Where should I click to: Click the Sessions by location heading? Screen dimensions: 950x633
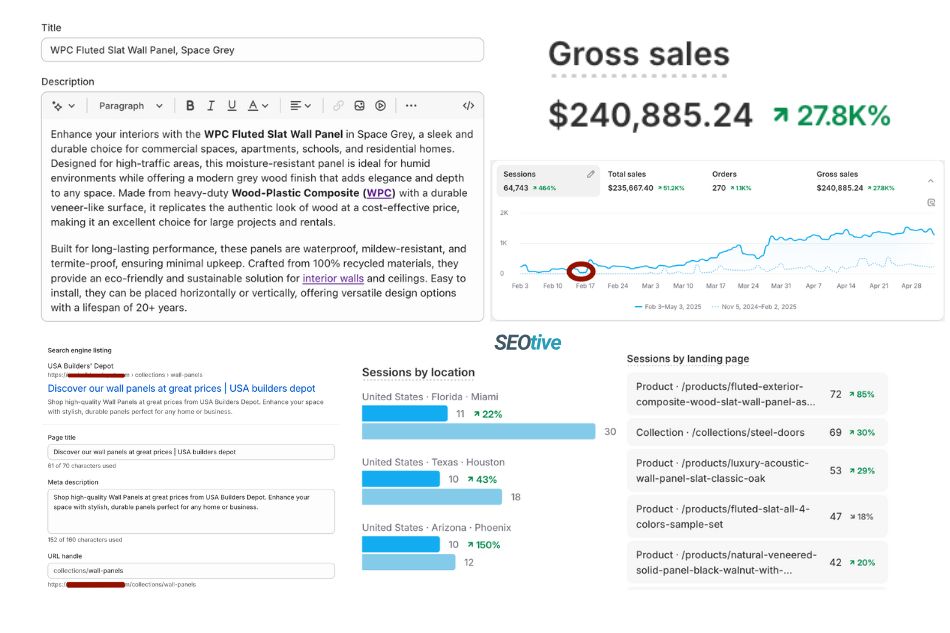pyautogui.click(x=419, y=373)
